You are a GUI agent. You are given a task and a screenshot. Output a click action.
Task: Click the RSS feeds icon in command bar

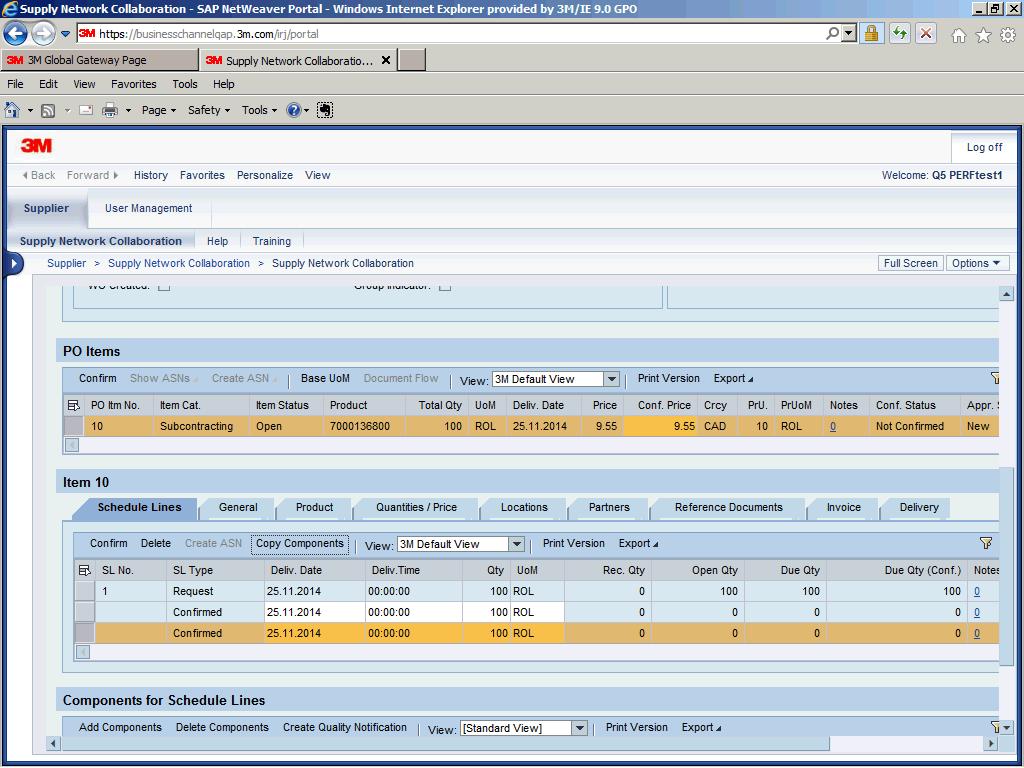tap(48, 110)
